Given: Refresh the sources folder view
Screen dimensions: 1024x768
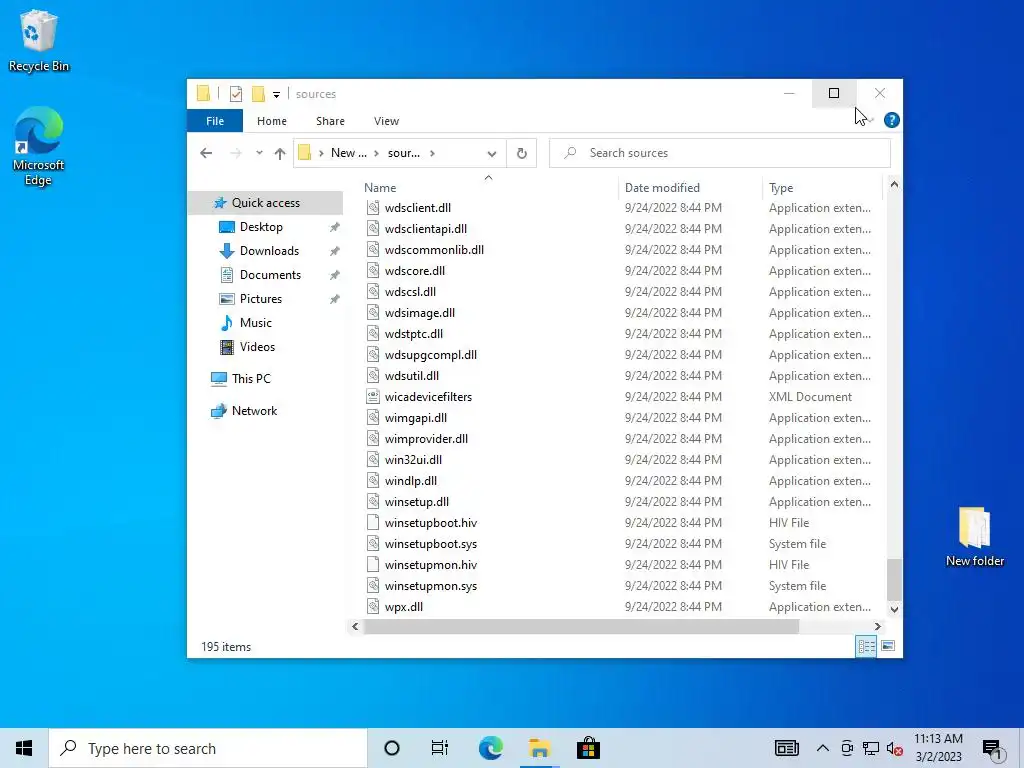Looking at the screenshot, I should tap(522, 153).
